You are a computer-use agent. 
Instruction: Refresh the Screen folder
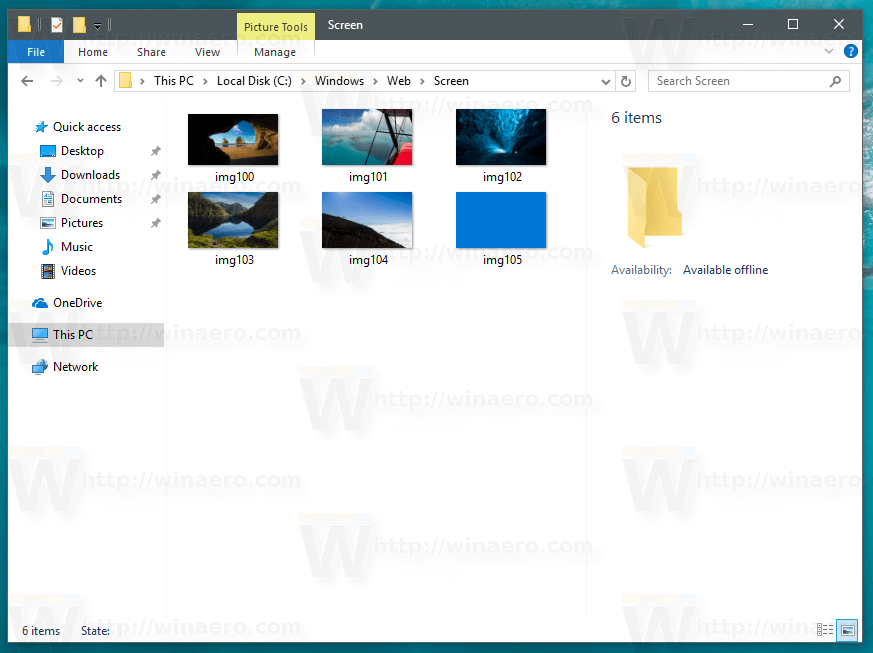pos(626,82)
